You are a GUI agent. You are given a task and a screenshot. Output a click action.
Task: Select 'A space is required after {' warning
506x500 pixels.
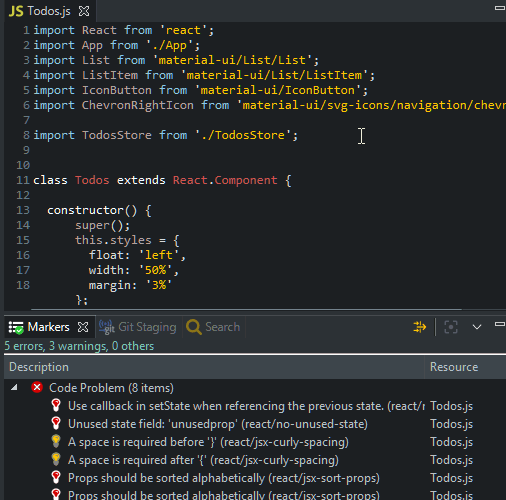(x=203, y=460)
